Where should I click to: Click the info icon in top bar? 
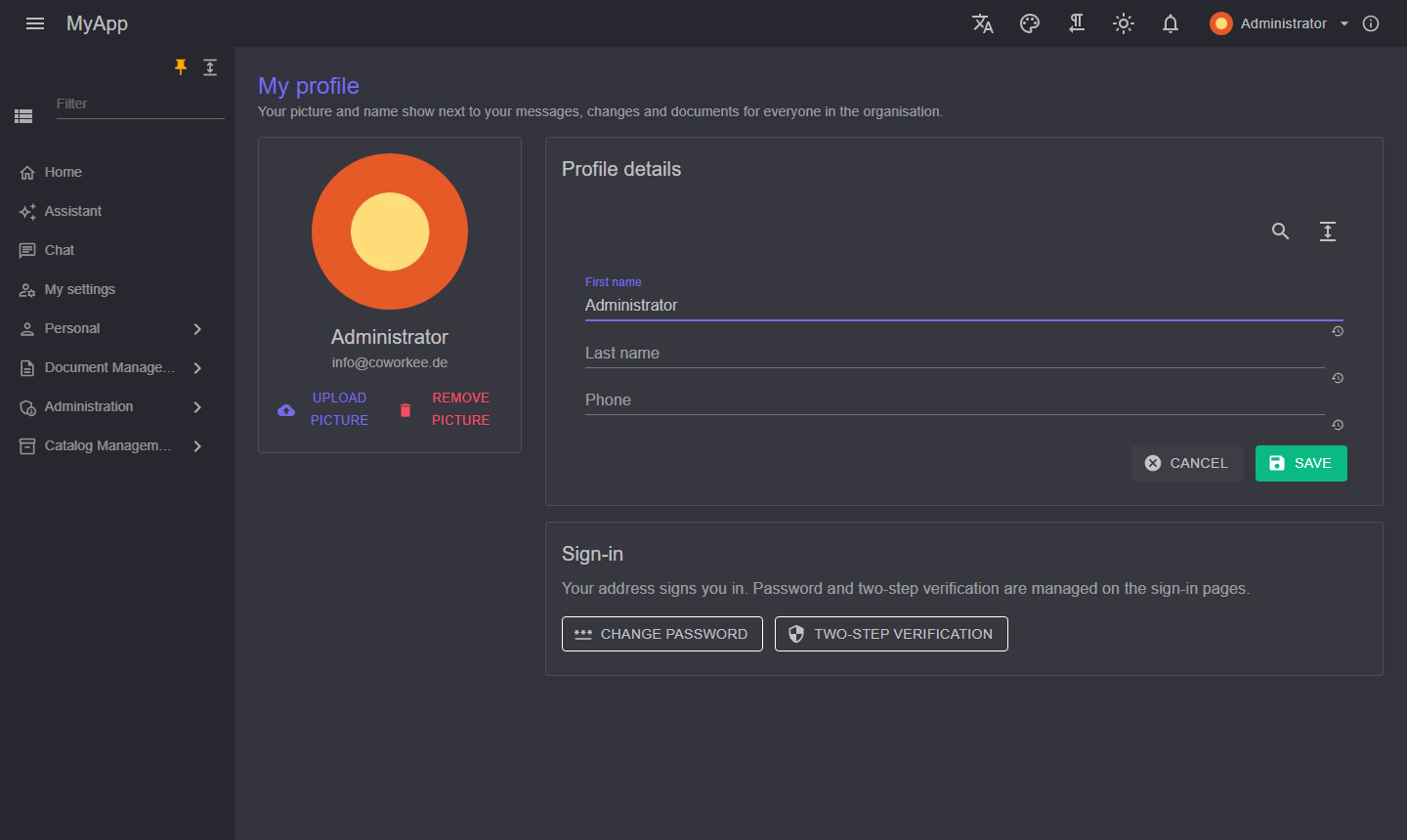pyautogui.click(x=1371, y=23)
